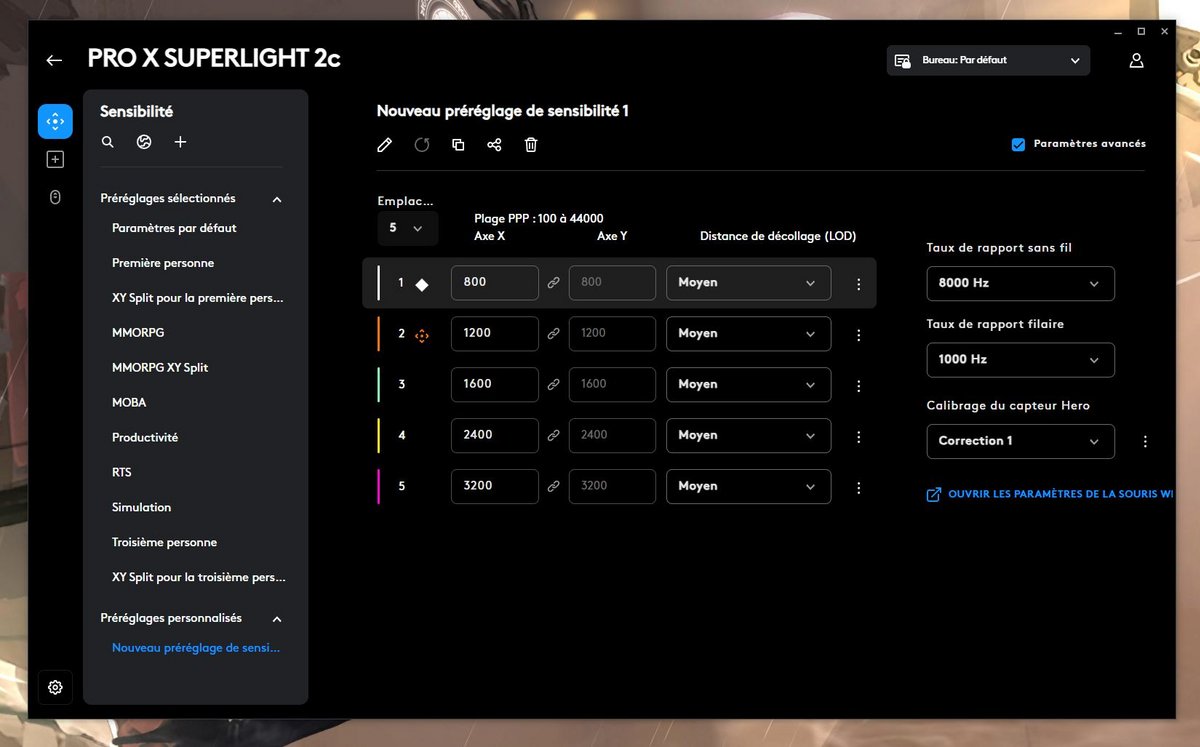Select the RTS preset
Screen dimensions: 1200x747
pyautogui.click(x=121, y=472)
